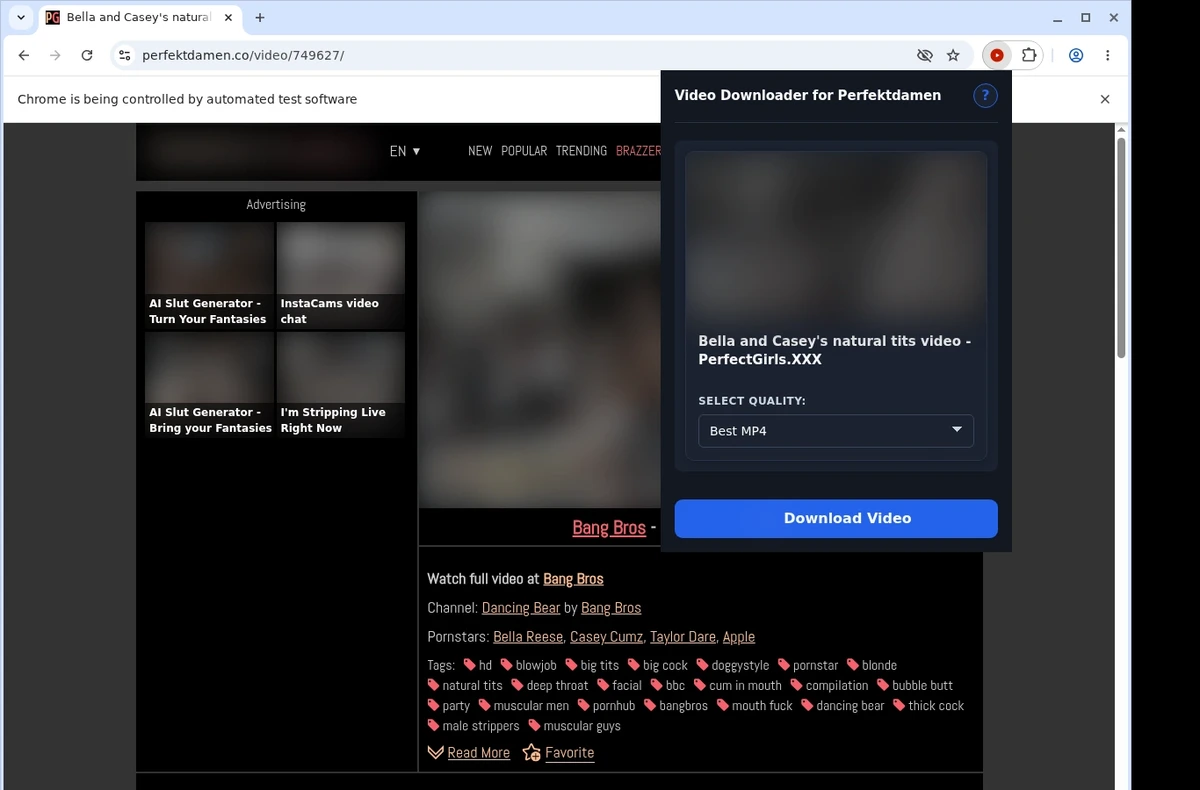Open the Chrome profile avatar icon
Viewport: 1200px width, 790px height.
1076,56
